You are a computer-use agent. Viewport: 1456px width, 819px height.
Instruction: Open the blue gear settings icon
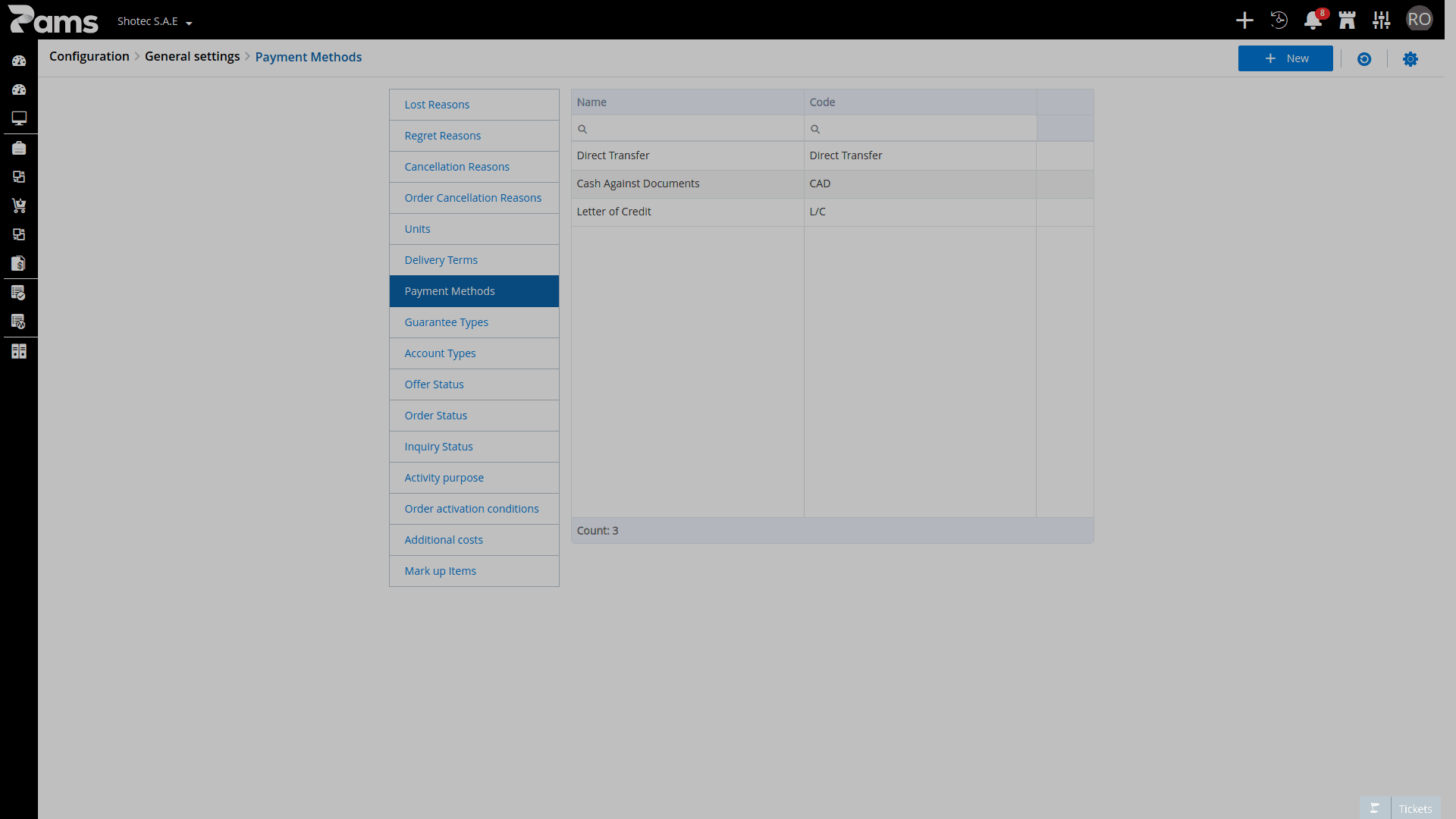(x=1410, y=59)
